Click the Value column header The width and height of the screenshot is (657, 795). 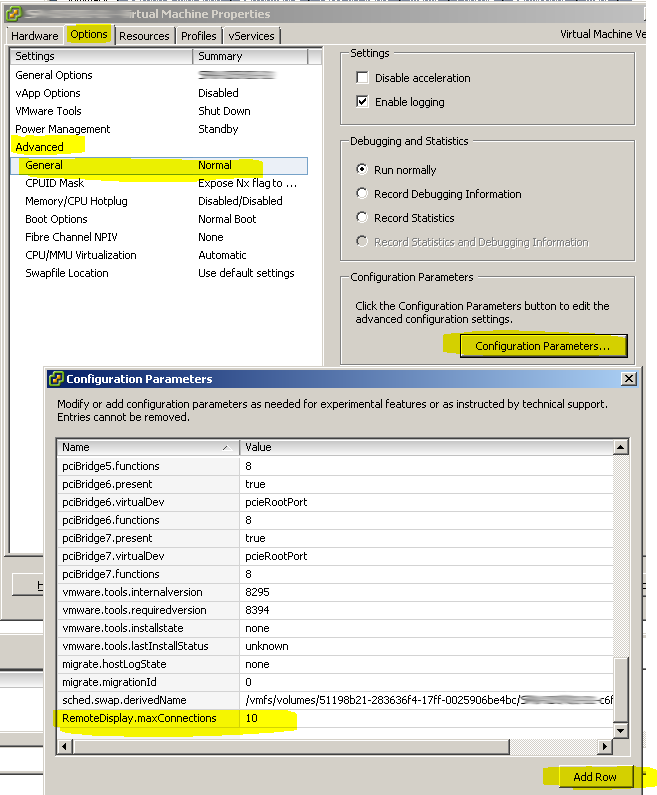click(x=426, y=447)
